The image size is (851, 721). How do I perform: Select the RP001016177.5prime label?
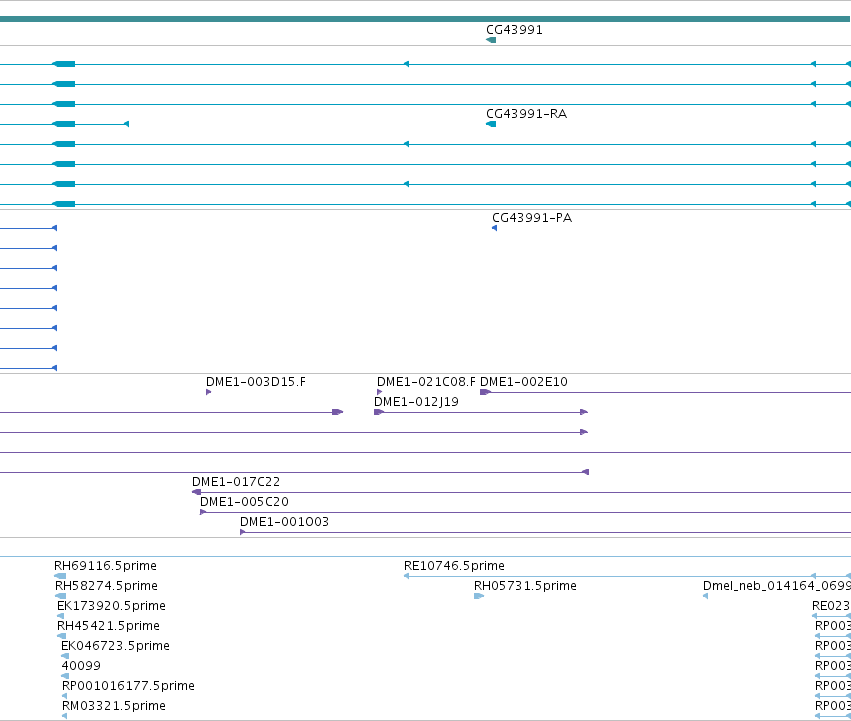tap(128, 686)
